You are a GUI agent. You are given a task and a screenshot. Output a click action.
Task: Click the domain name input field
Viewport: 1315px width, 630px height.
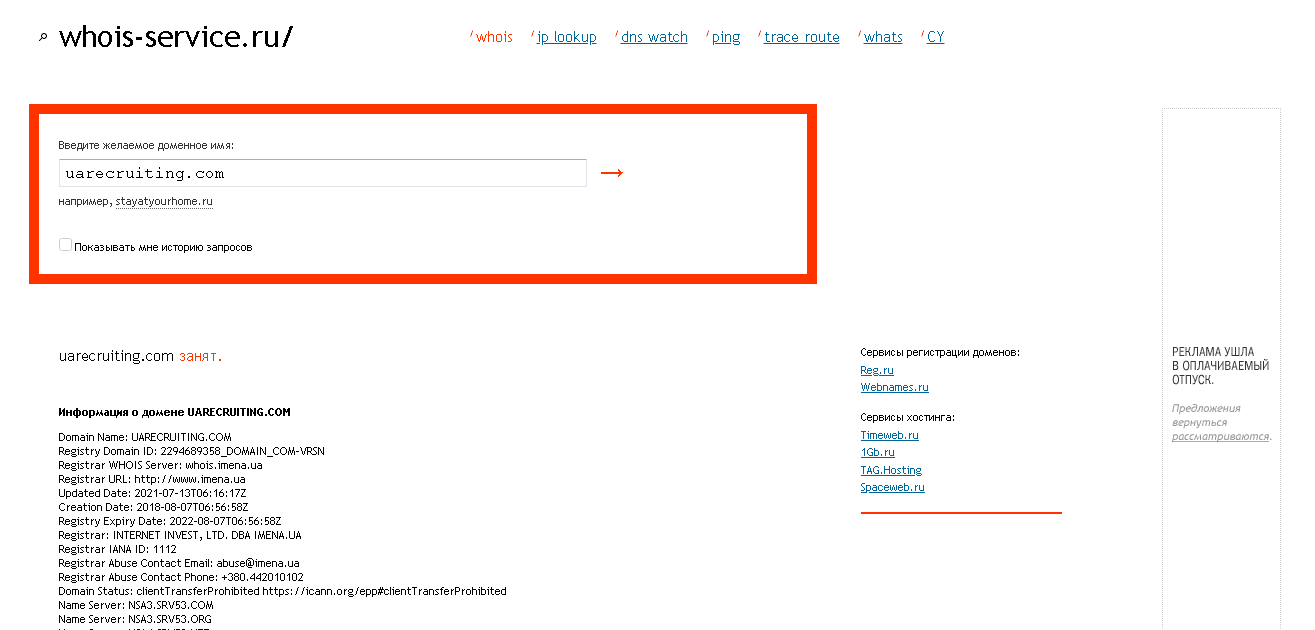(x=322, y=173)
